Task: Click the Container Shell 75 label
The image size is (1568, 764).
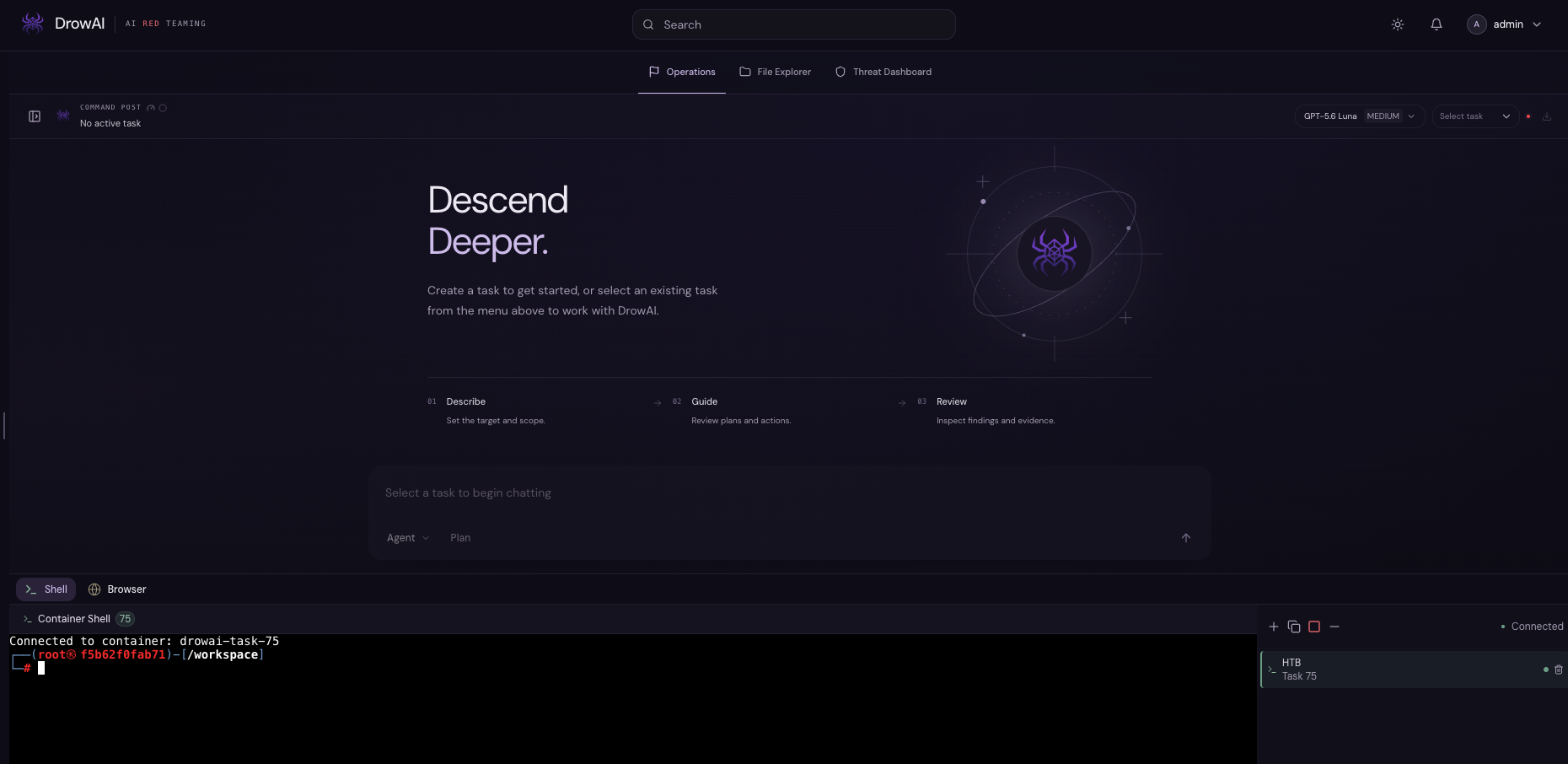Action: 78,619
